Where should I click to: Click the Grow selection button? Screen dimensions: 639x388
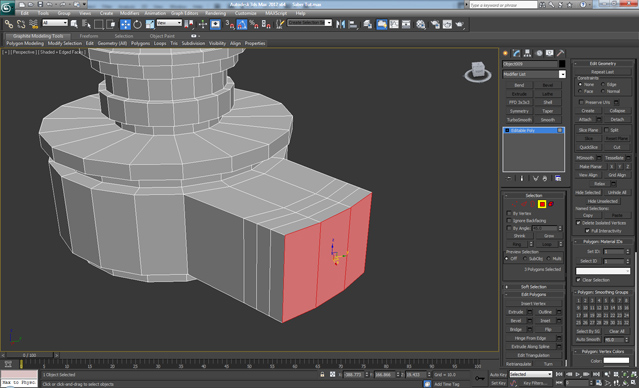(549, 236)
